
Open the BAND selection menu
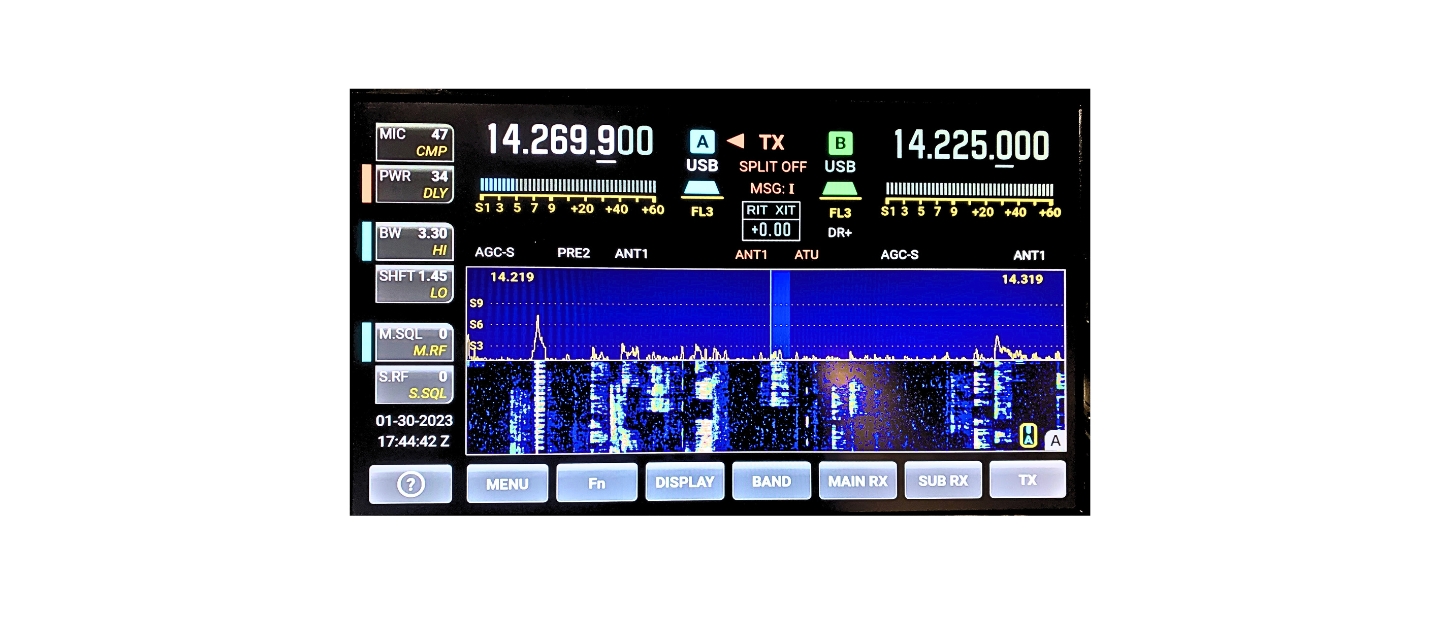pyautogui.click(x=771, y=481)
